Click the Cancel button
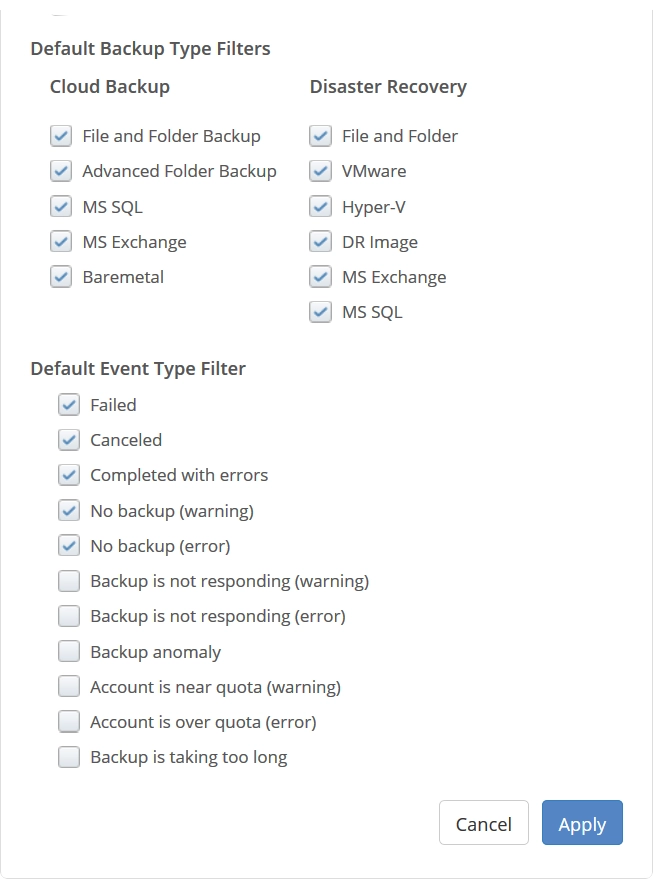Image resolution: width=653 pixels, height=879 pixels. (x=484, y=822)
